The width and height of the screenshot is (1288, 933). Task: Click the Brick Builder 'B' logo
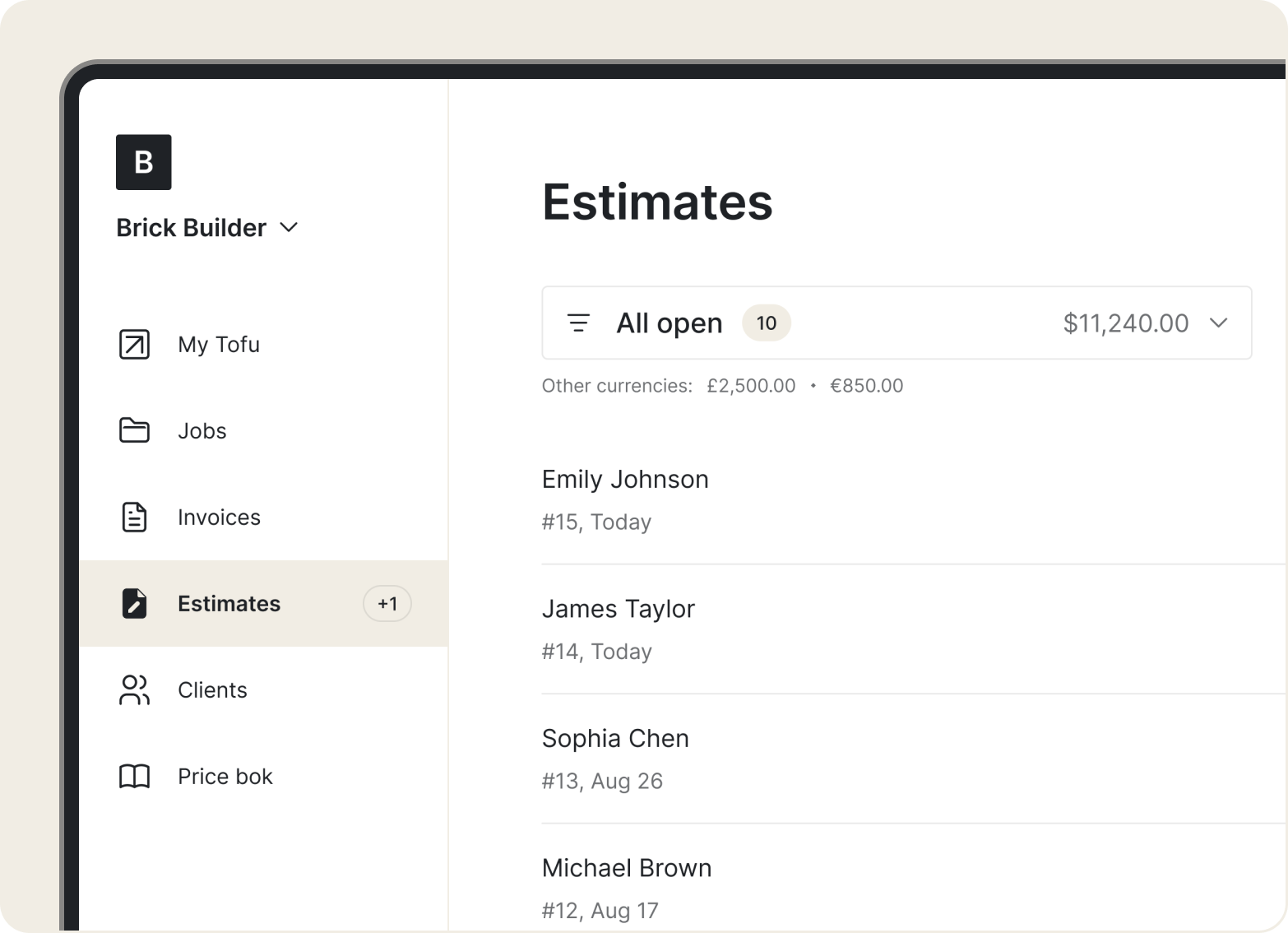pyautogui.click(x=143, y=162)
